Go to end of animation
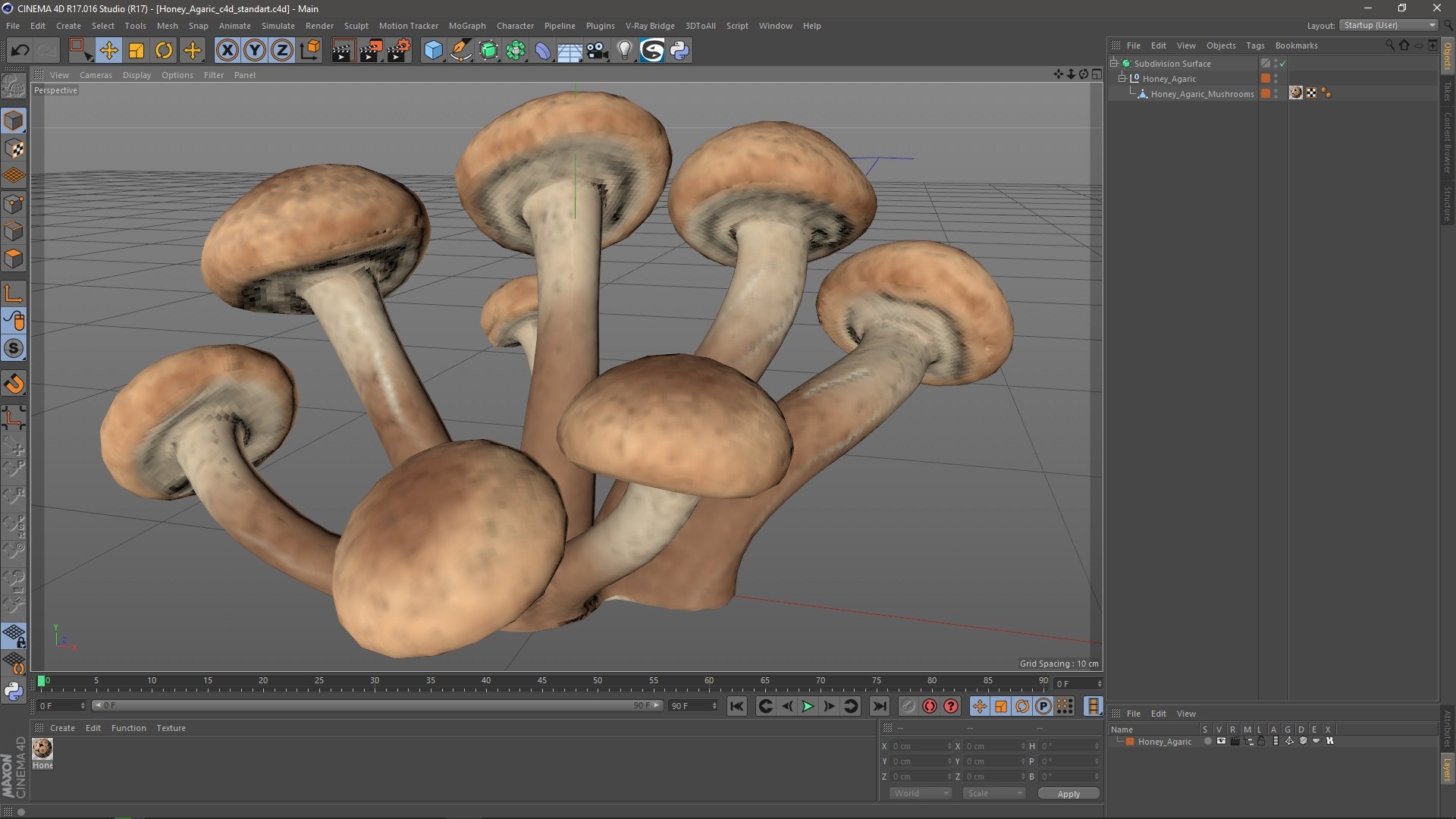This screenshot has height=819, width=1456. pyautogui.click(x=879, y=707)
